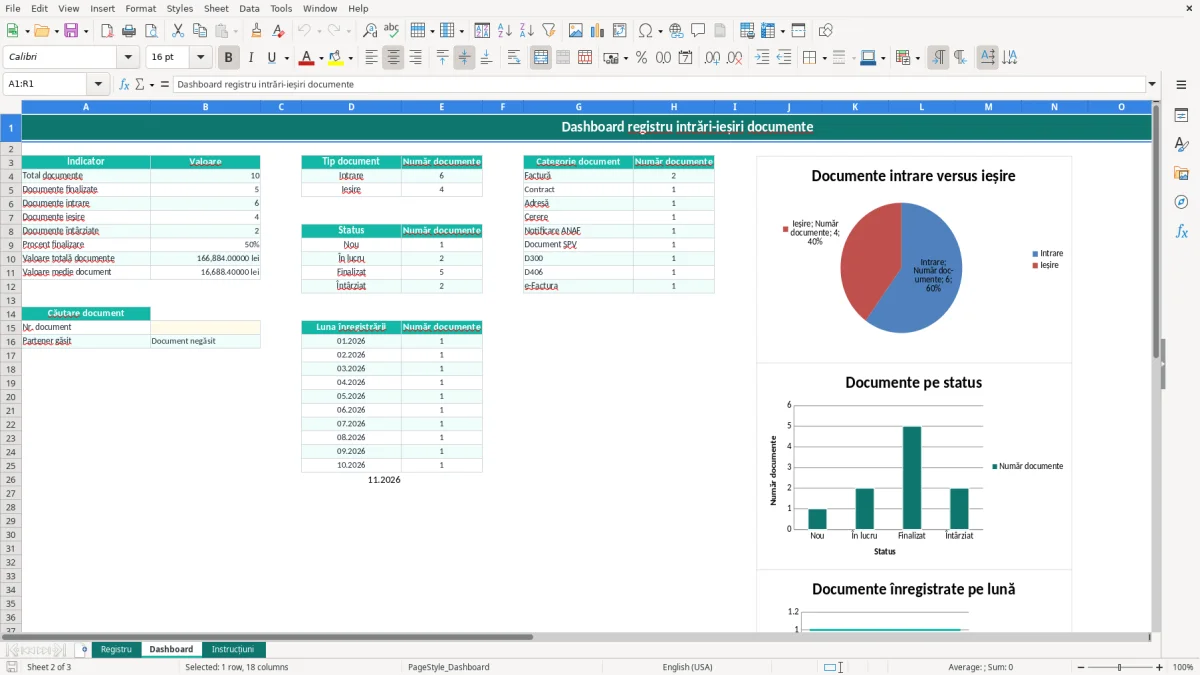Open the Font Size dropdown arrow

pyautogui.click(x=201, y=58)
